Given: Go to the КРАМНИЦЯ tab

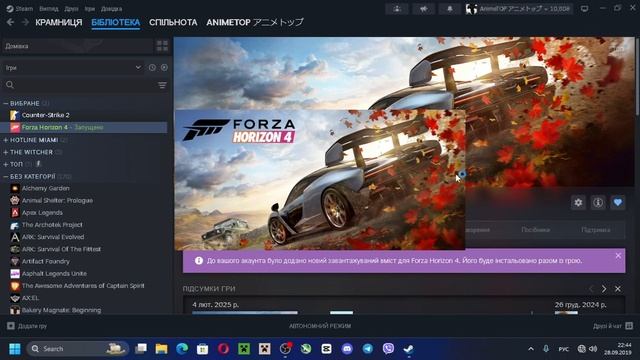Looking at the screenshot, I should tap(58, 22).
